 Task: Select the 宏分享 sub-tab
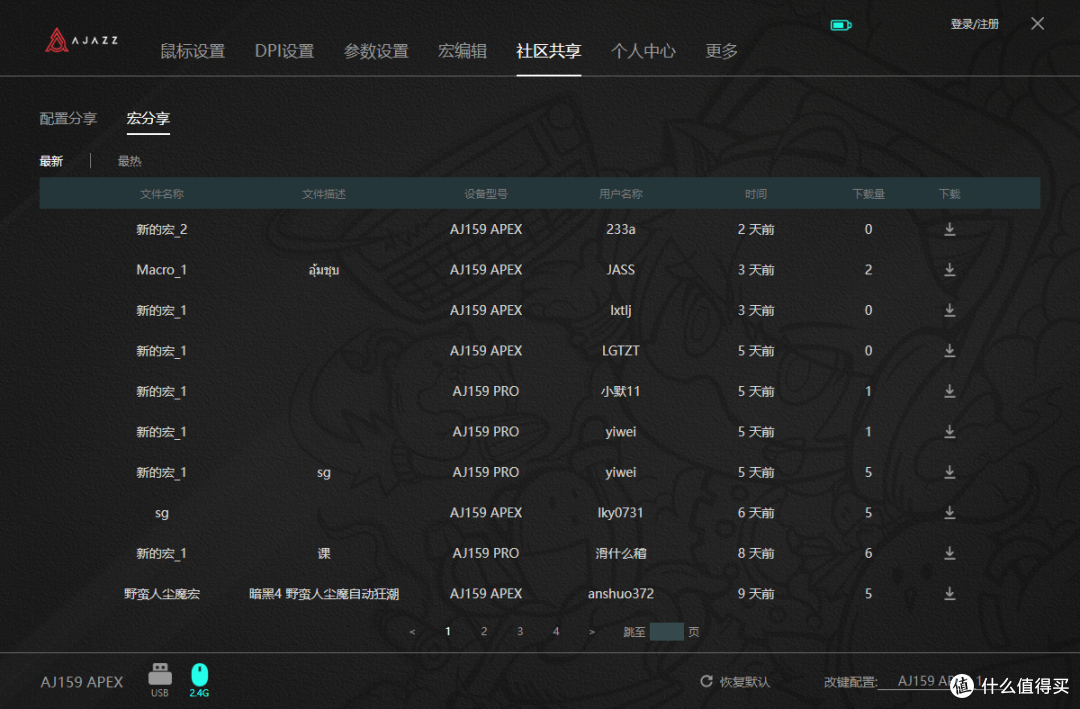coord(148,119)
